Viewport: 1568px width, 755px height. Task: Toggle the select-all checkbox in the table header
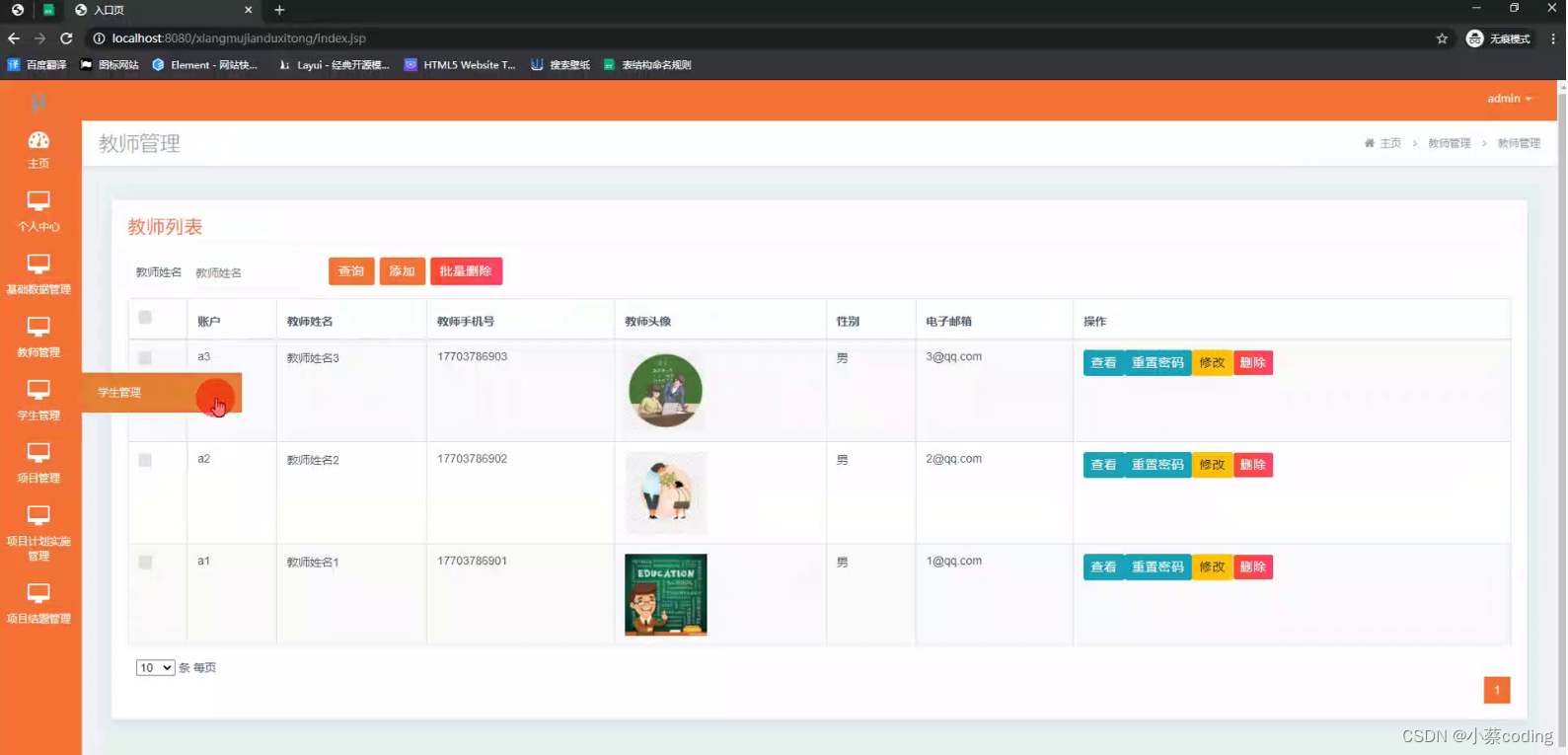pos(145,318)
